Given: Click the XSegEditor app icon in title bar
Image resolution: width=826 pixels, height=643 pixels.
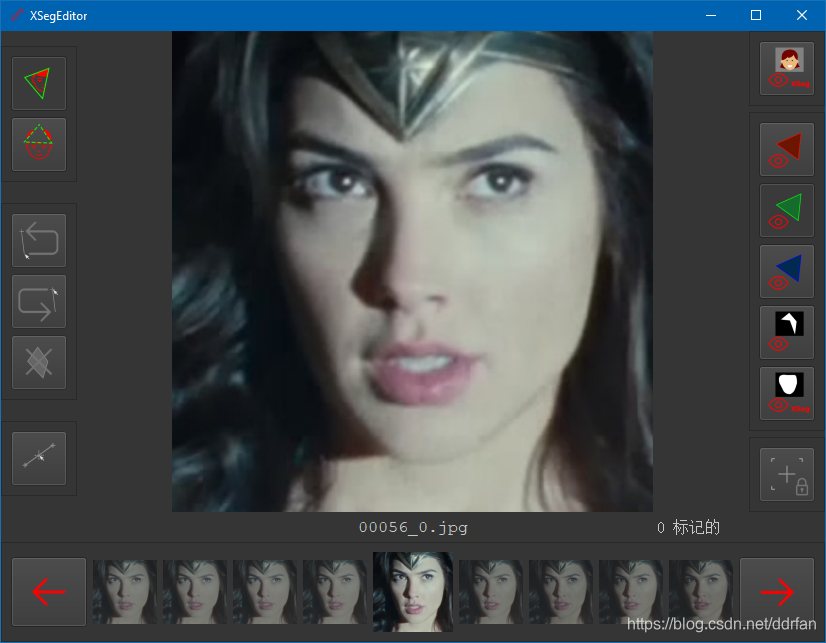Looking at the screenshot, I should [17, 15].
